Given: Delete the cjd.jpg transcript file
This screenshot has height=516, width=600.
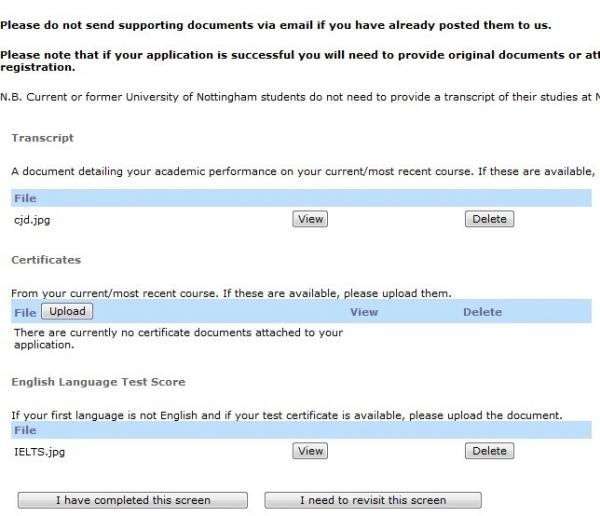Looking at the screenshot, I should pyautogui.click(x=489, y=219).
